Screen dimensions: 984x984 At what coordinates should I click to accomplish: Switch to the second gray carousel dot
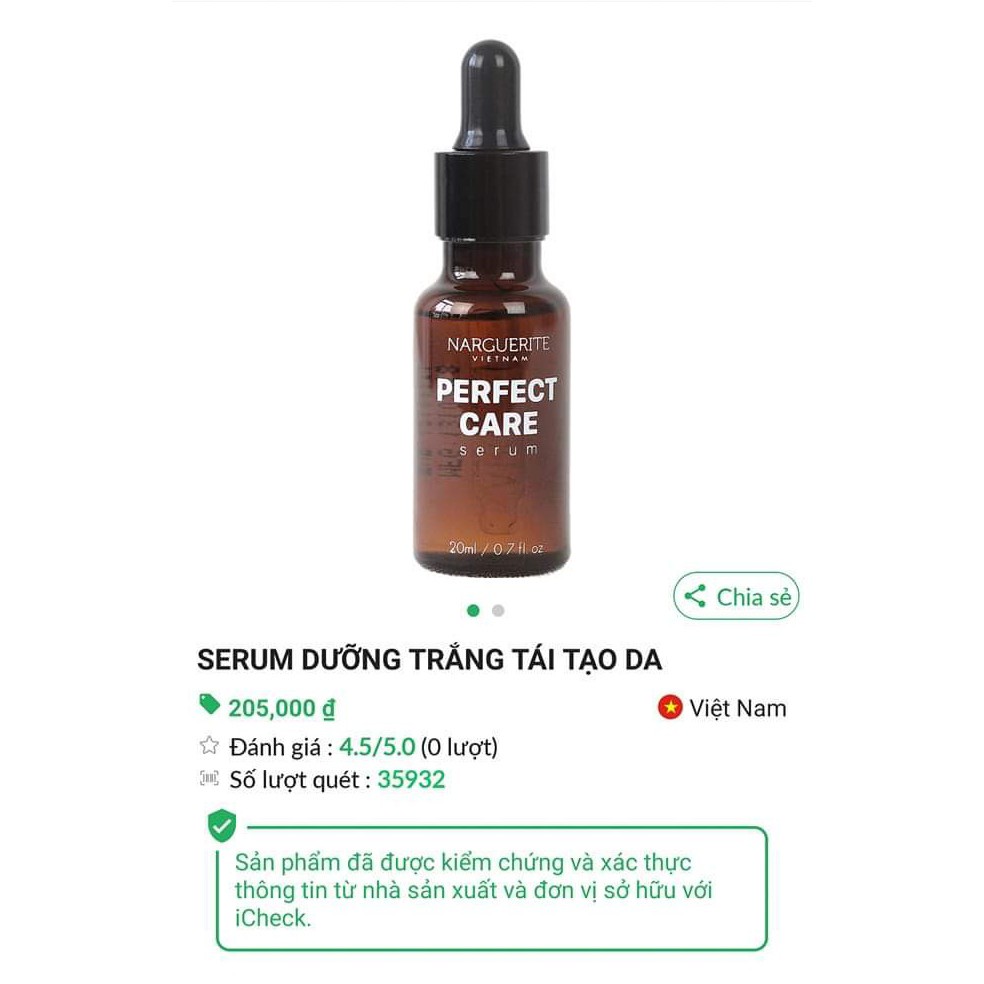pos(498,611)
